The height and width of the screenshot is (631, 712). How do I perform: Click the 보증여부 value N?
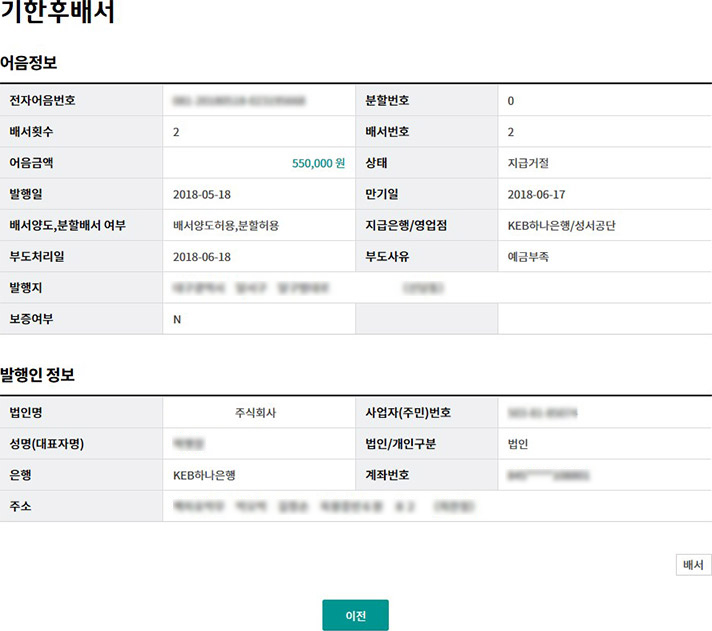click(177, 319)
